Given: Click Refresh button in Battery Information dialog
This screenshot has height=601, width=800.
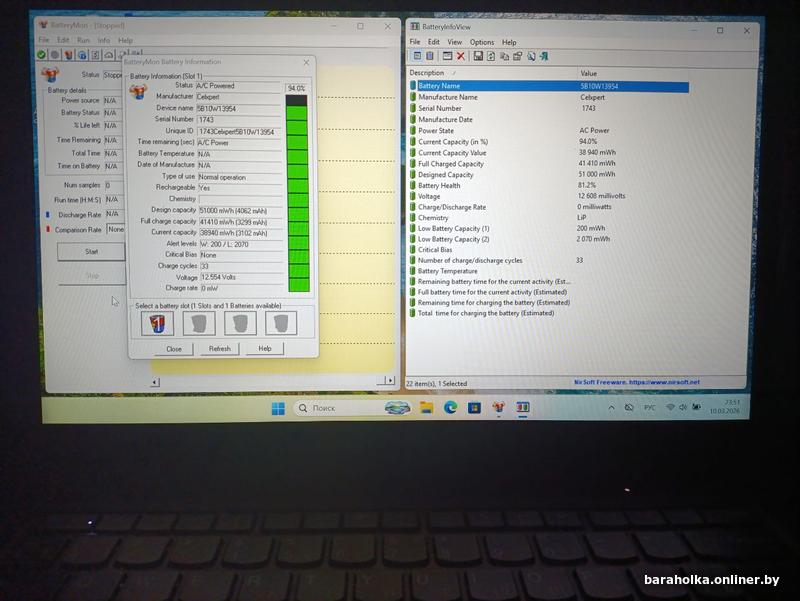Looking at the screenshot, I should point(219,348).
